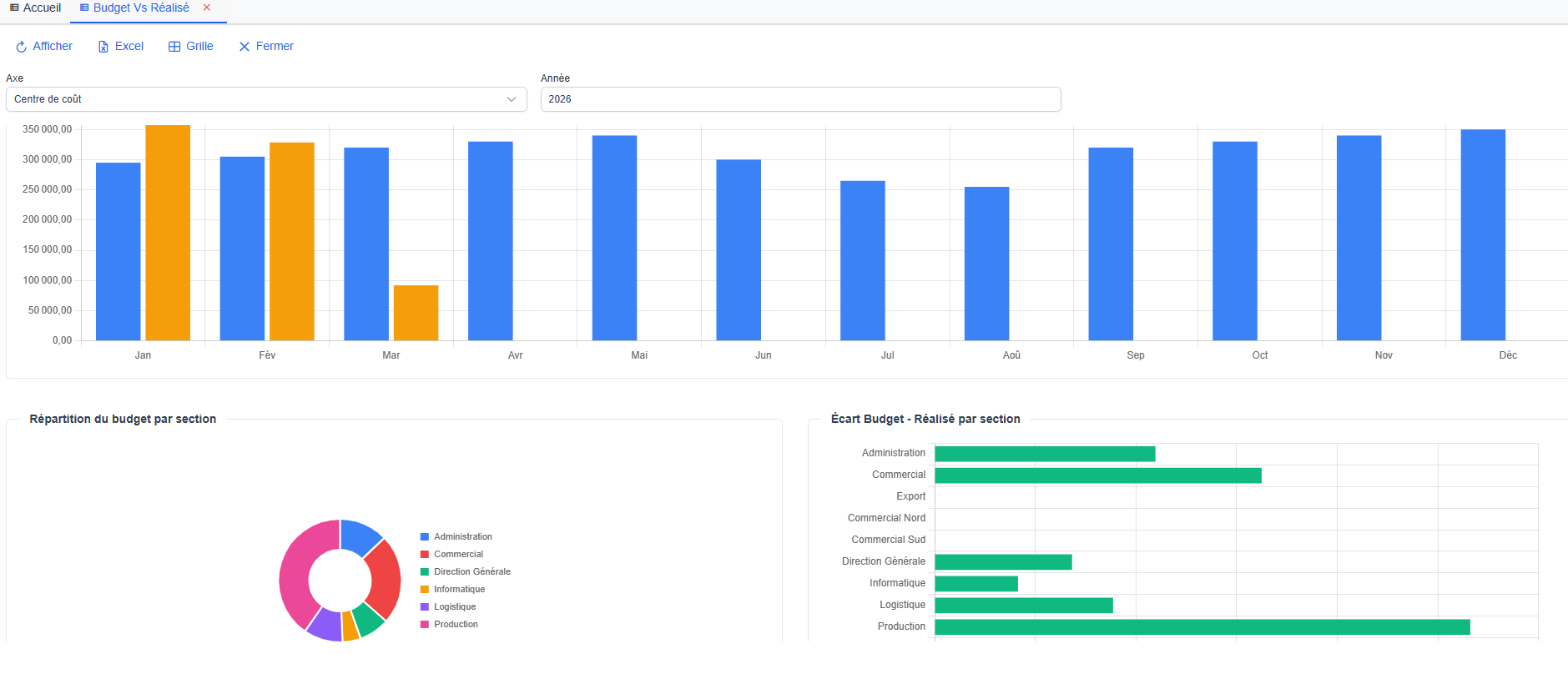Toggle Logistique legend entry
This screenshot has width=1568, height=674.
(x=455, y=607)
